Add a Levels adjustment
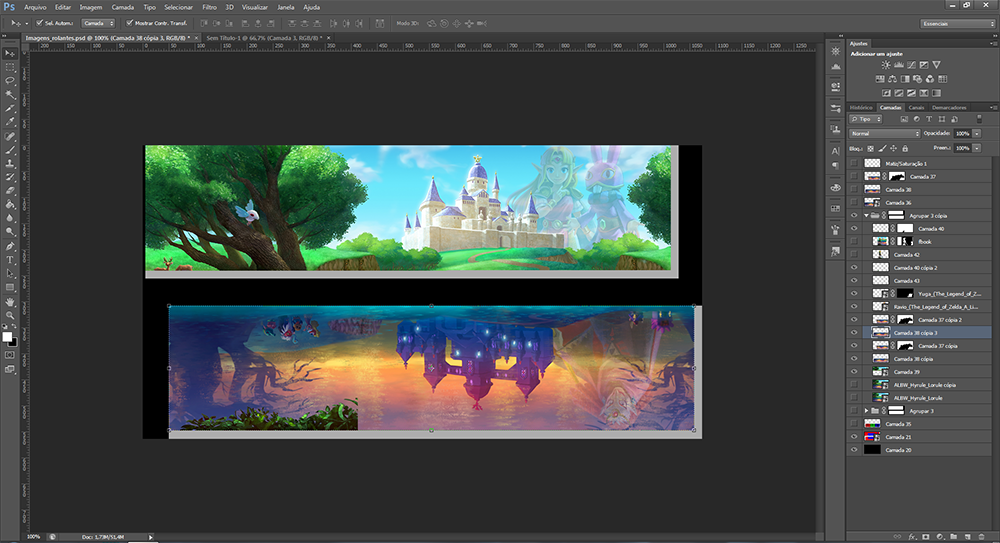1000x543 pixels. coord(899,65)
